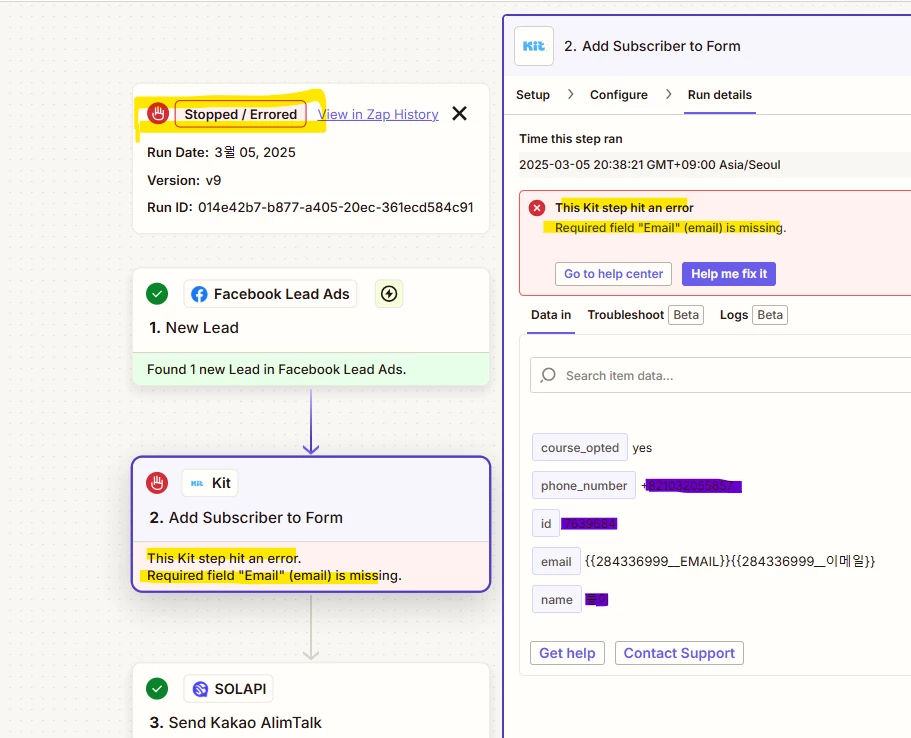This screenshot has height=738, width=911.
Task: Switch to the Configure tab
Action: [x=619, y=95]
